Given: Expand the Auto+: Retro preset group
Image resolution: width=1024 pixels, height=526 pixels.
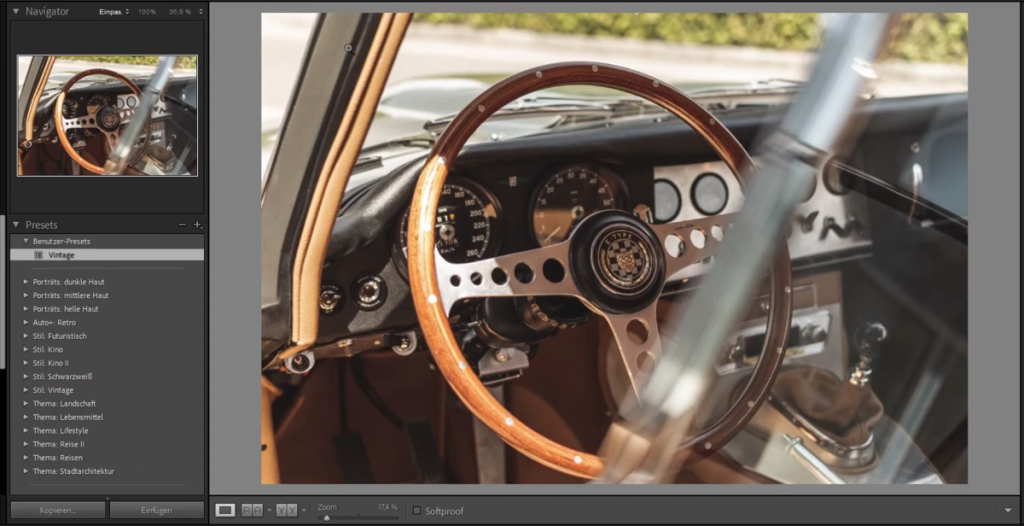Looking at the screenshot, I should [26, 322].
